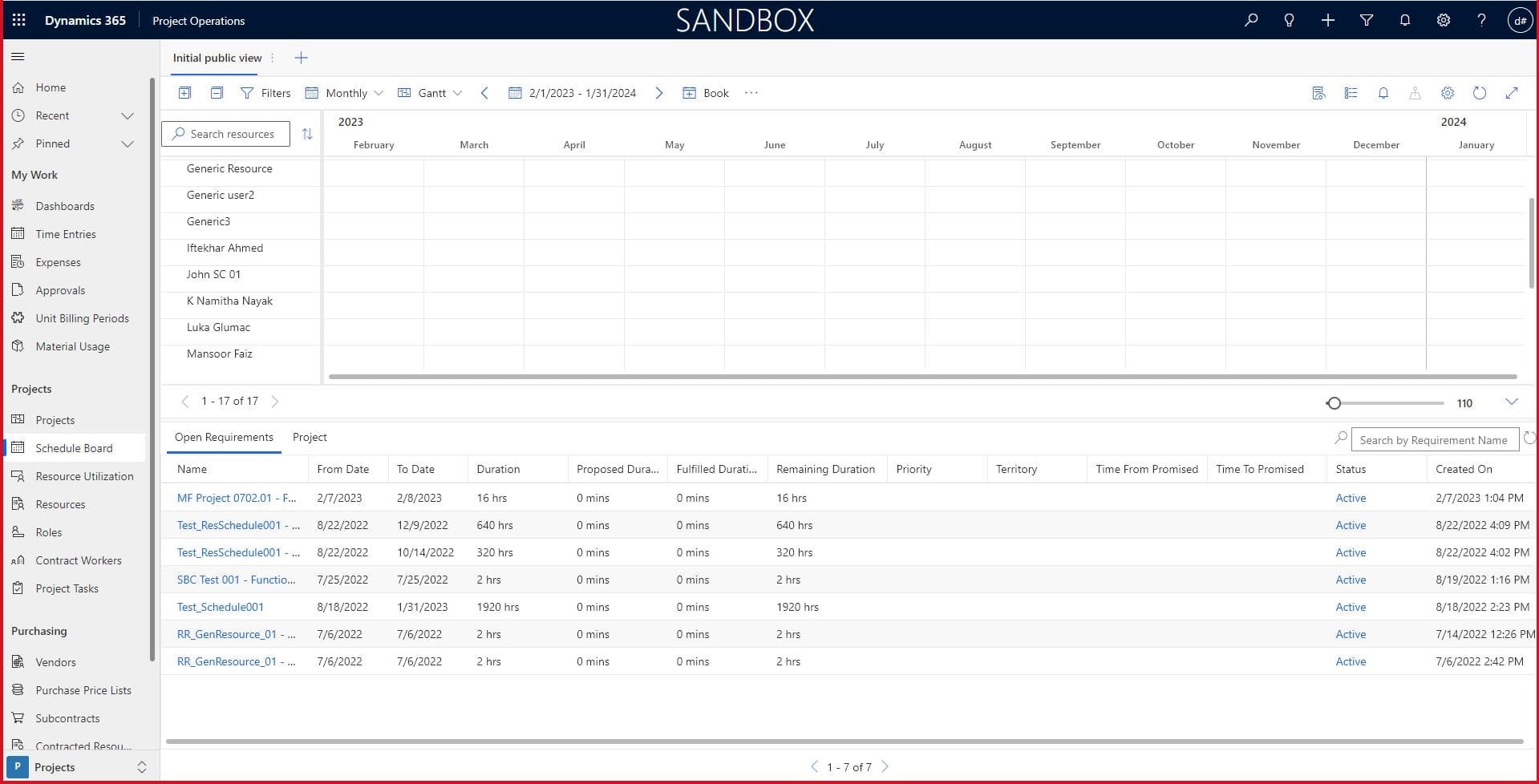Open the Settings gear in header
Image resolution: width=1539 pixels, height=784 pixels.
(x=1443, y=20)
